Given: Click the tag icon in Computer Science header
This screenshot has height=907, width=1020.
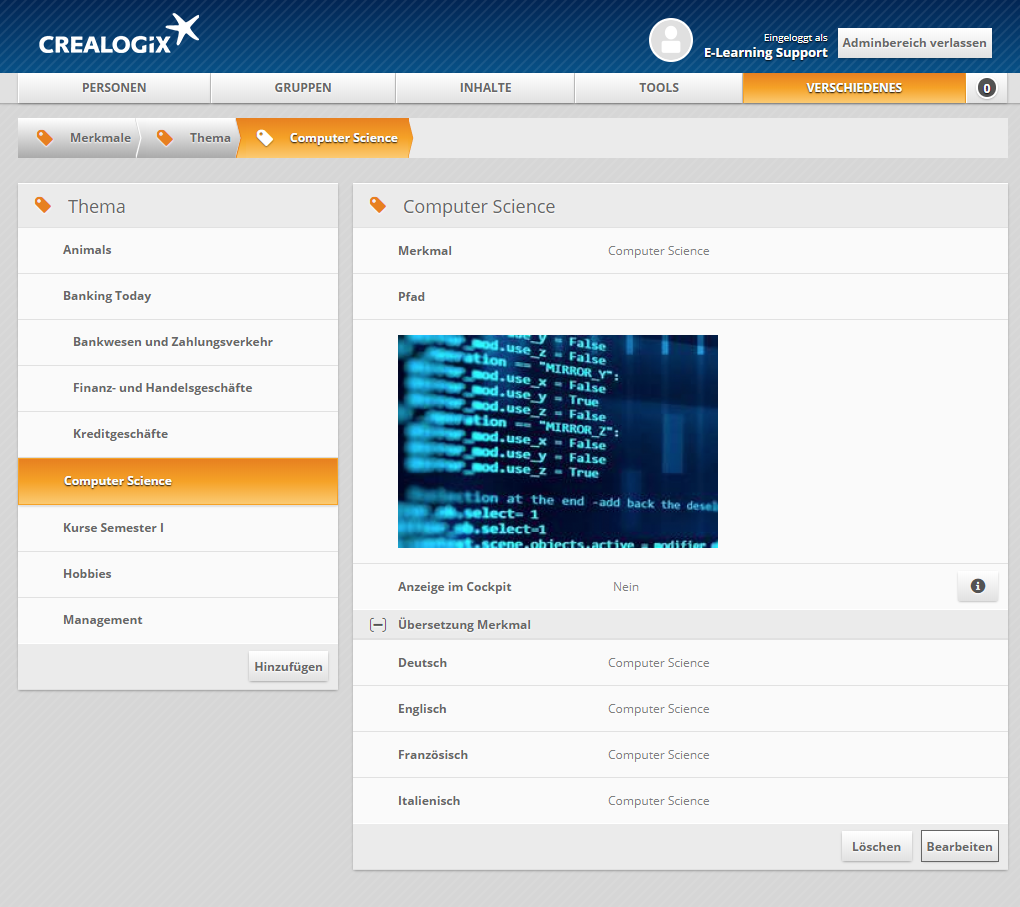Looking at the screenshot, I should tap(378, 205).
